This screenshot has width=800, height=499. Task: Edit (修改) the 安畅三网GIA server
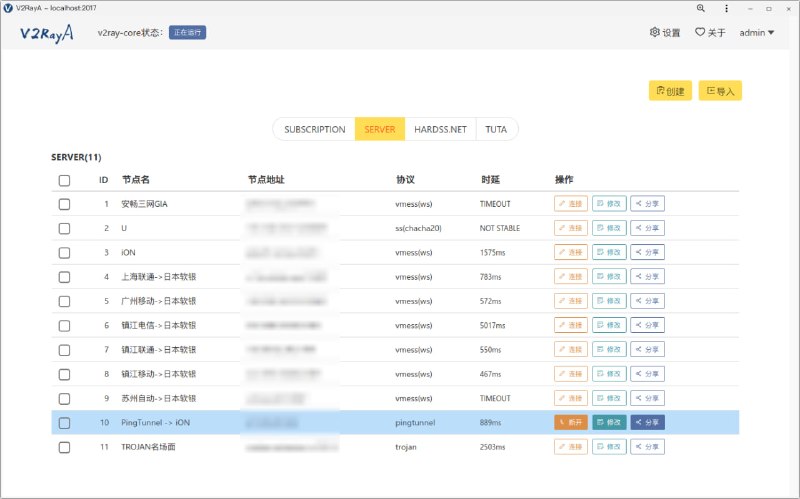point(609,204)
